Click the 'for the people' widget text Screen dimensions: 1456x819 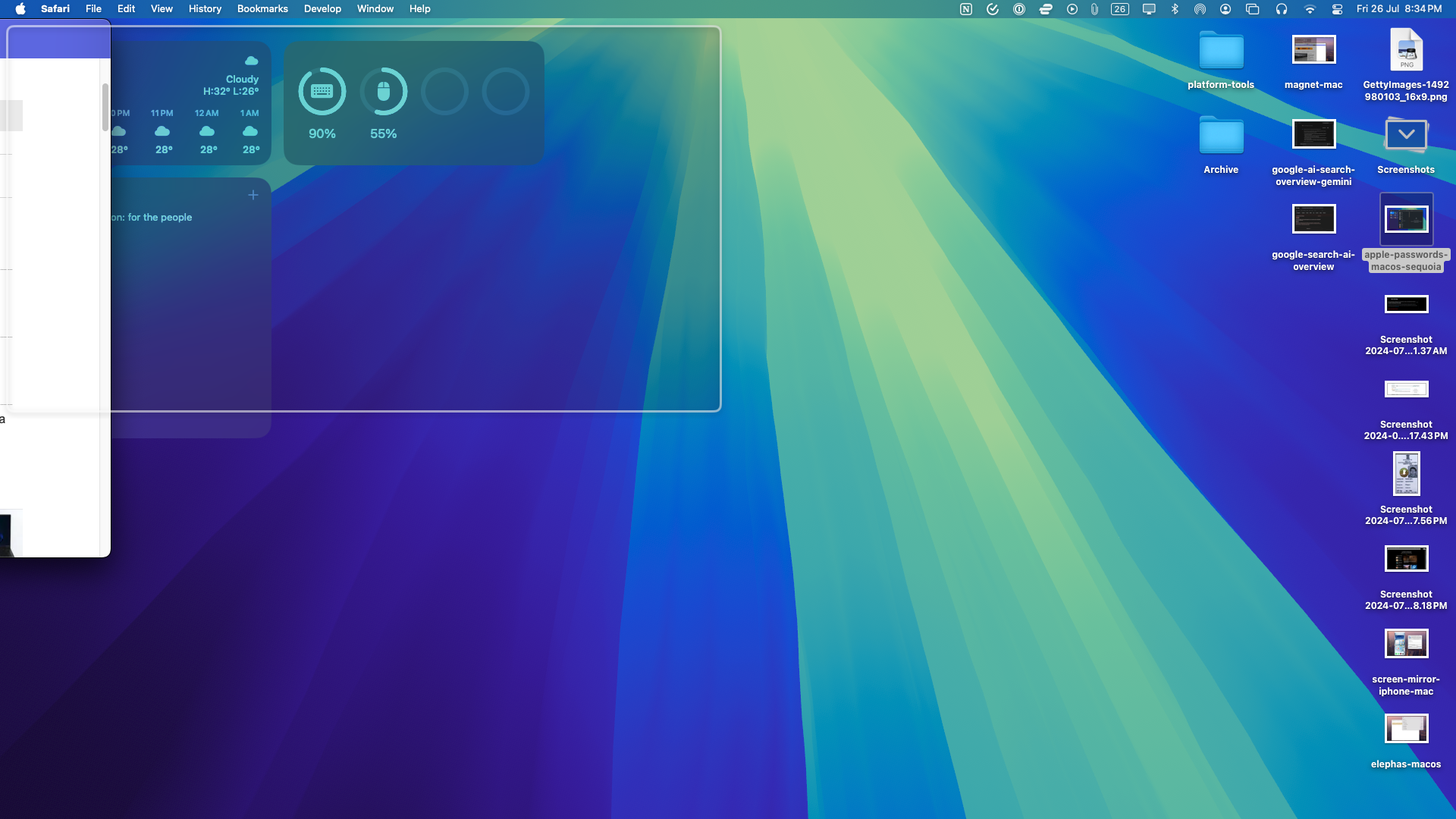[160, 218]
